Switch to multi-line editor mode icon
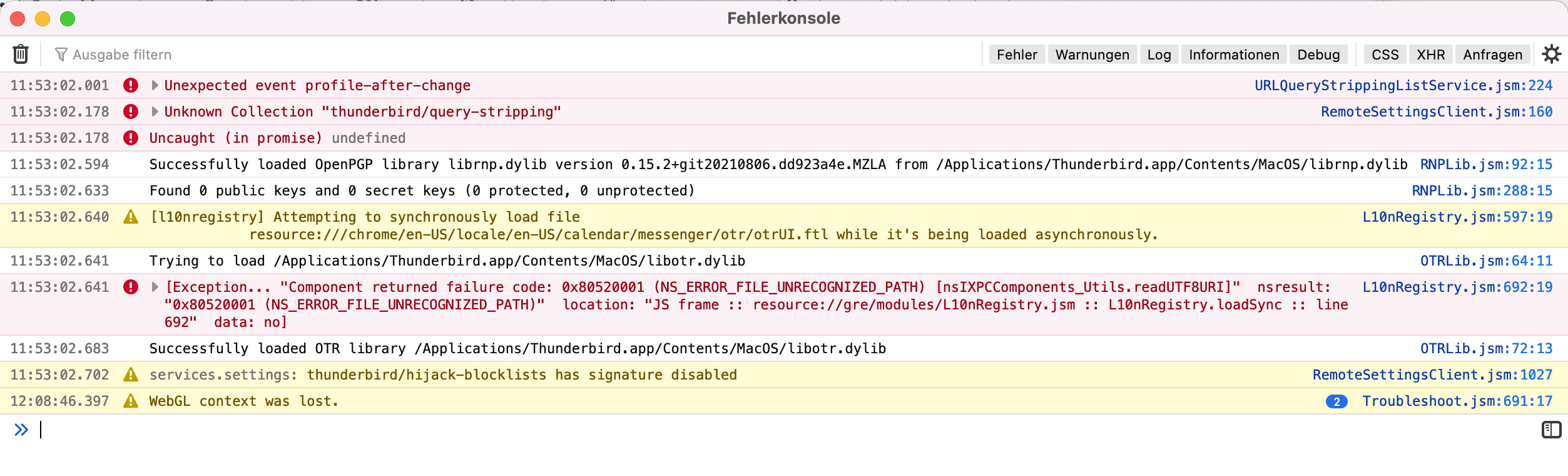 [1551, 430]
